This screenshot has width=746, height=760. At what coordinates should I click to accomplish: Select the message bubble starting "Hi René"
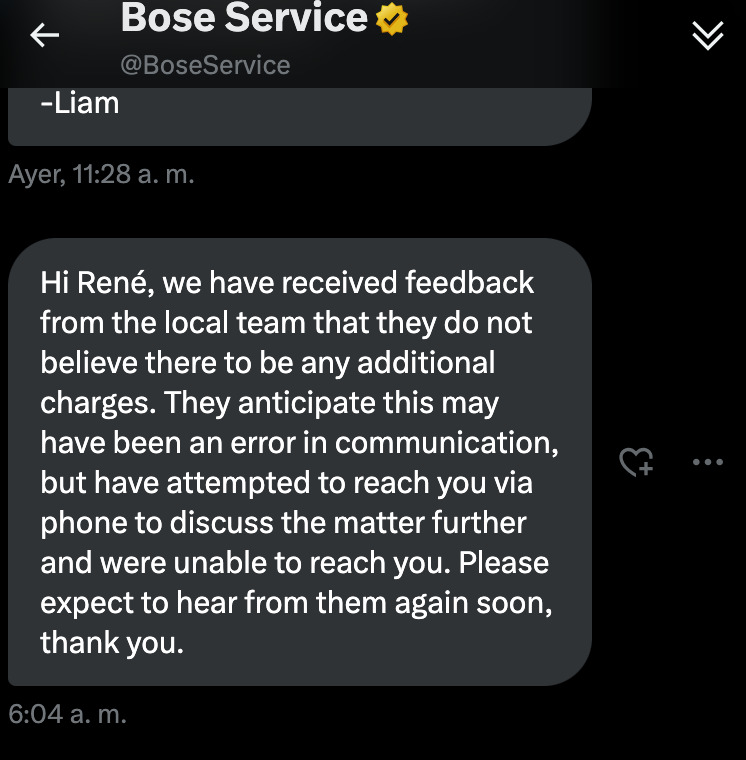pyautogui.click(x=300, y=461)
